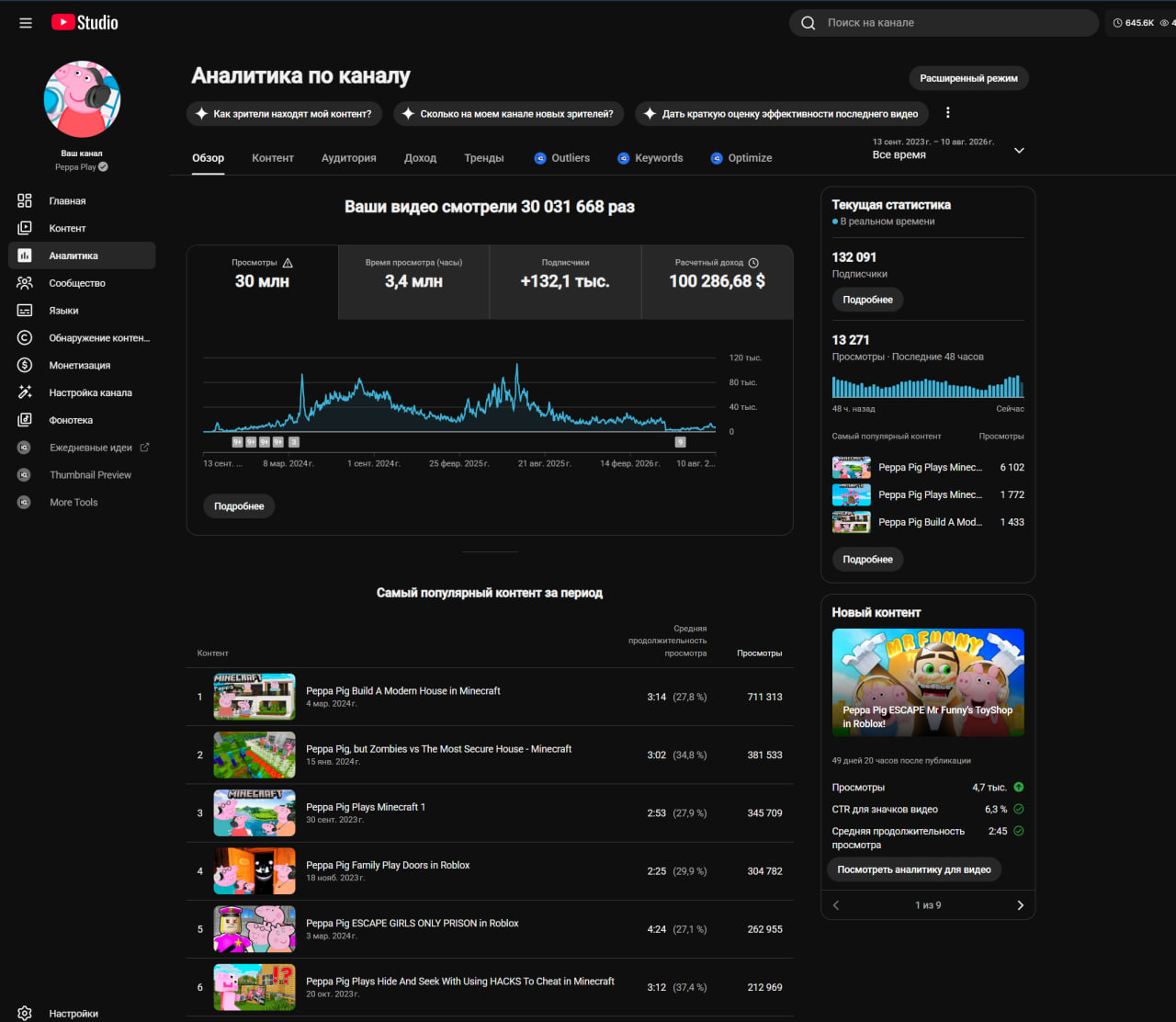Open Настройки at the sidebar bottom
1176x1022 pixels.
point(82,1013)
